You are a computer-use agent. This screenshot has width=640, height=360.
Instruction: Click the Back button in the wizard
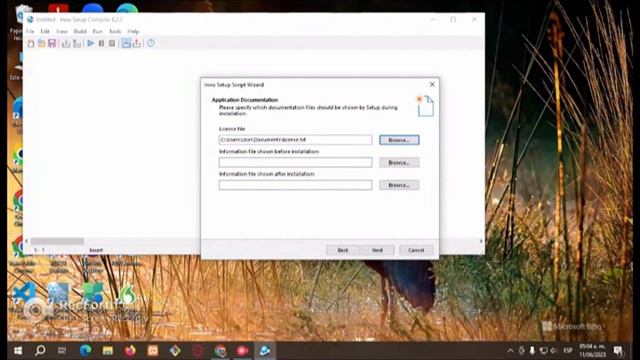click(343, 250)
